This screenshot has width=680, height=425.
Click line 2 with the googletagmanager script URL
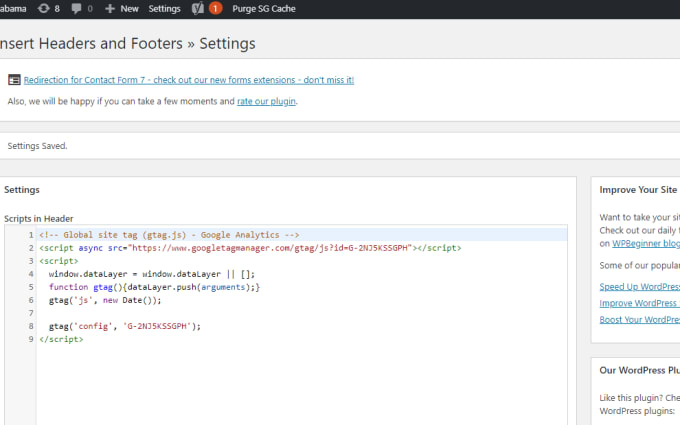click(x=250, y=248)
